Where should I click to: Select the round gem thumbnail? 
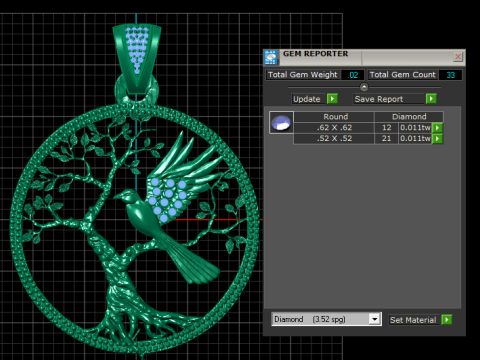(x=281, y=122)
